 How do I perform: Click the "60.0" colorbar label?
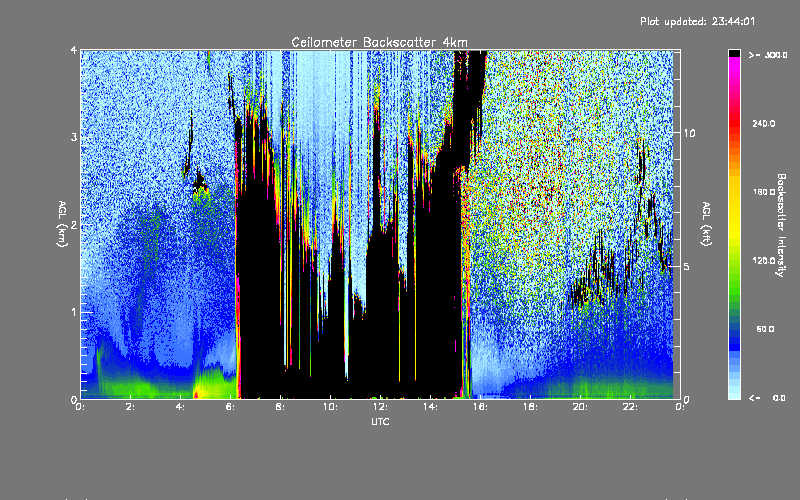(x=765, y=329)
